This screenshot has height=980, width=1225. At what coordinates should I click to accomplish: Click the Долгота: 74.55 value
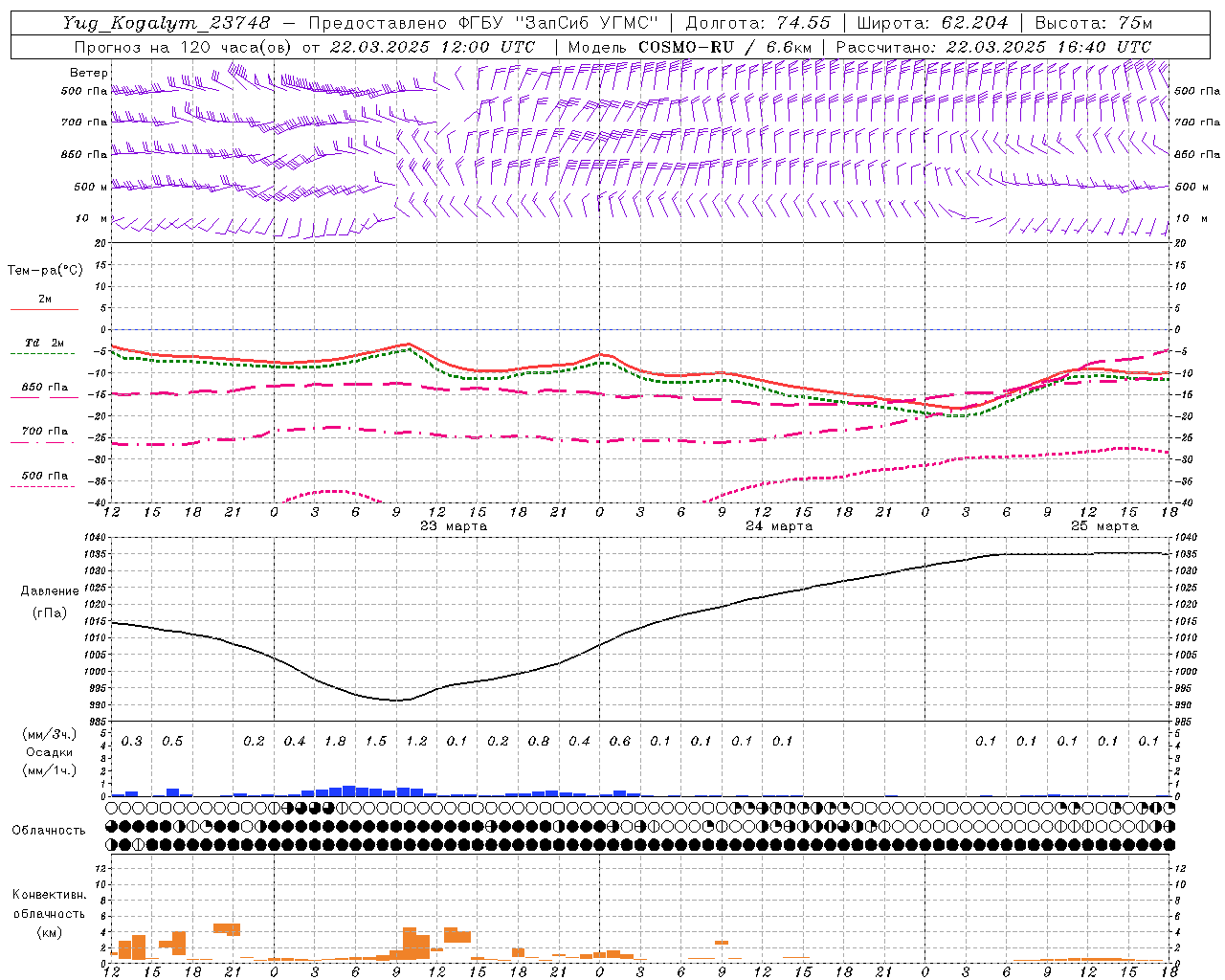point(758,23)
